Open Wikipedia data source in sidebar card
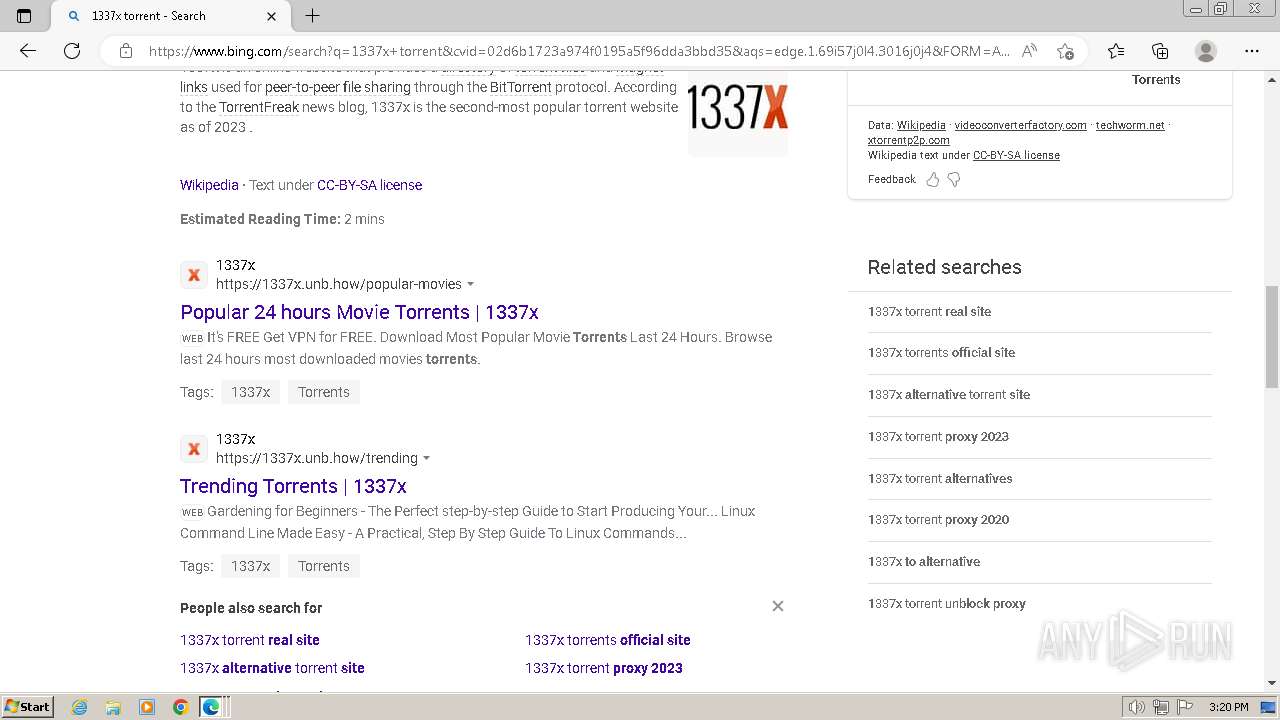This screenshot has height=720, width=1280. coord(921,126)
